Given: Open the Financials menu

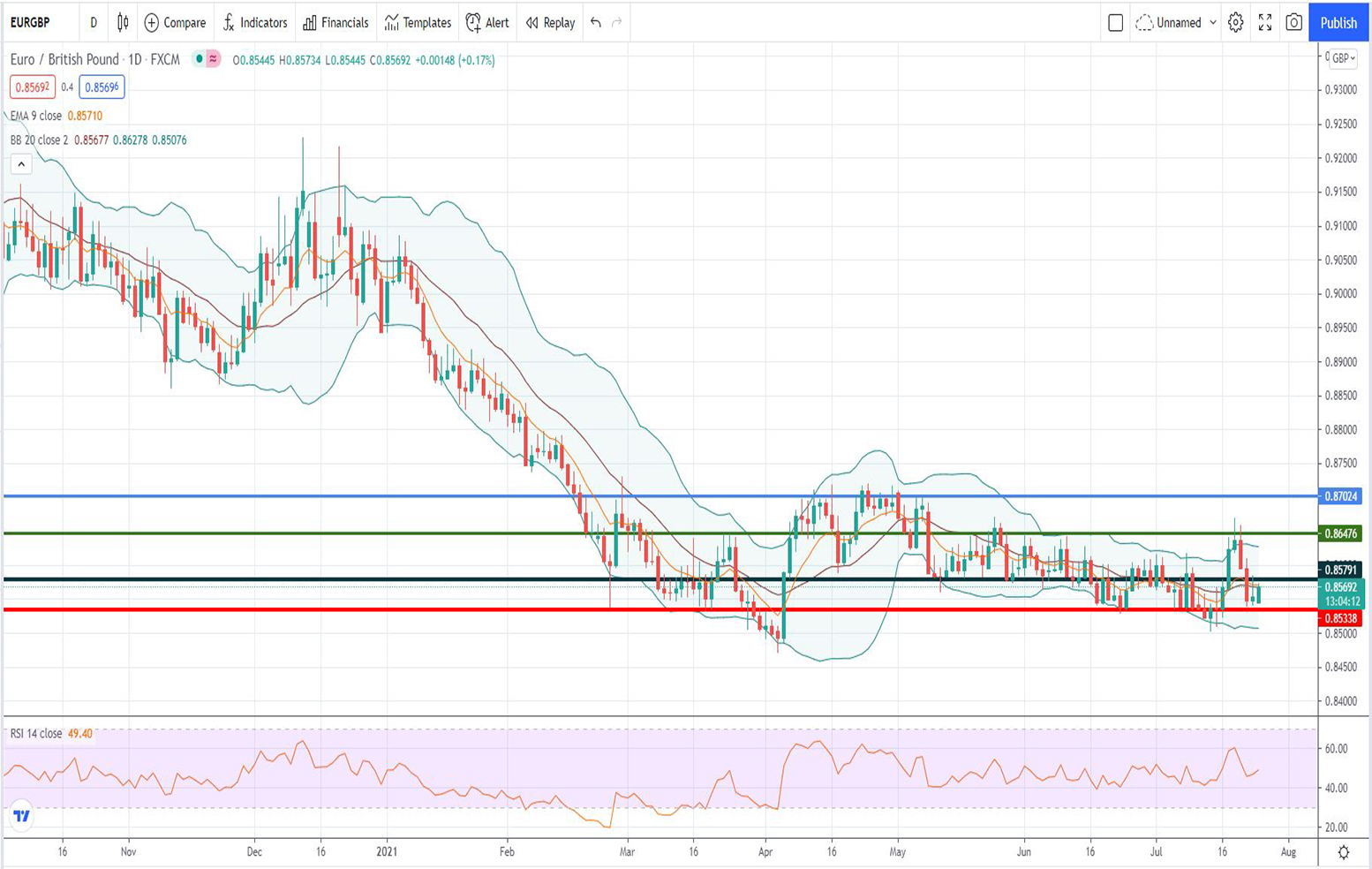Looking at the screenshot, I should coord(335,23).
